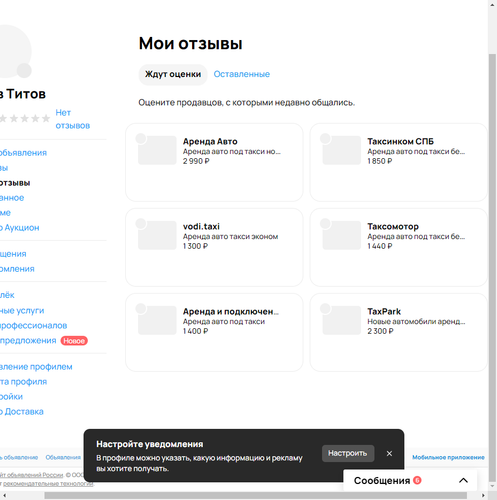This screenshot has height=500, width=497.
Task: Open the Аукцион sidebar link
Action: coord(20,228)
